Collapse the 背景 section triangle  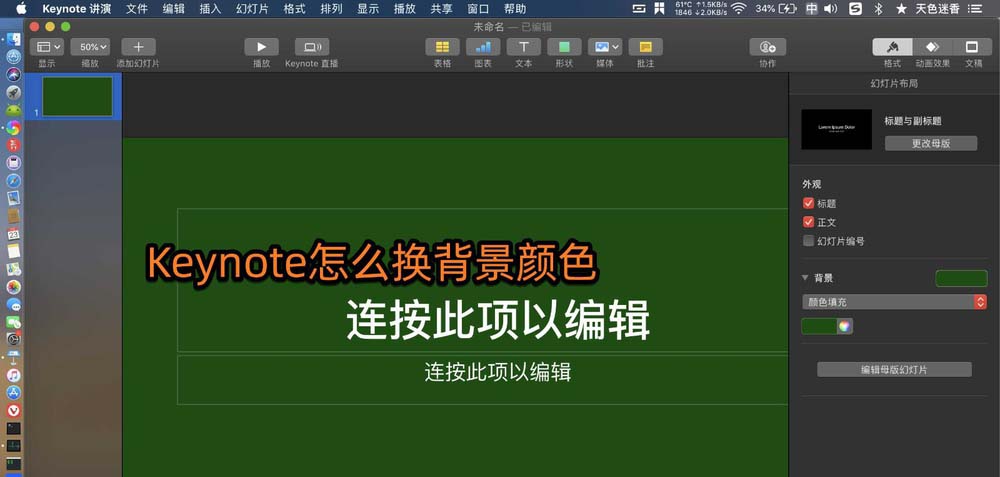coord(805,278)
